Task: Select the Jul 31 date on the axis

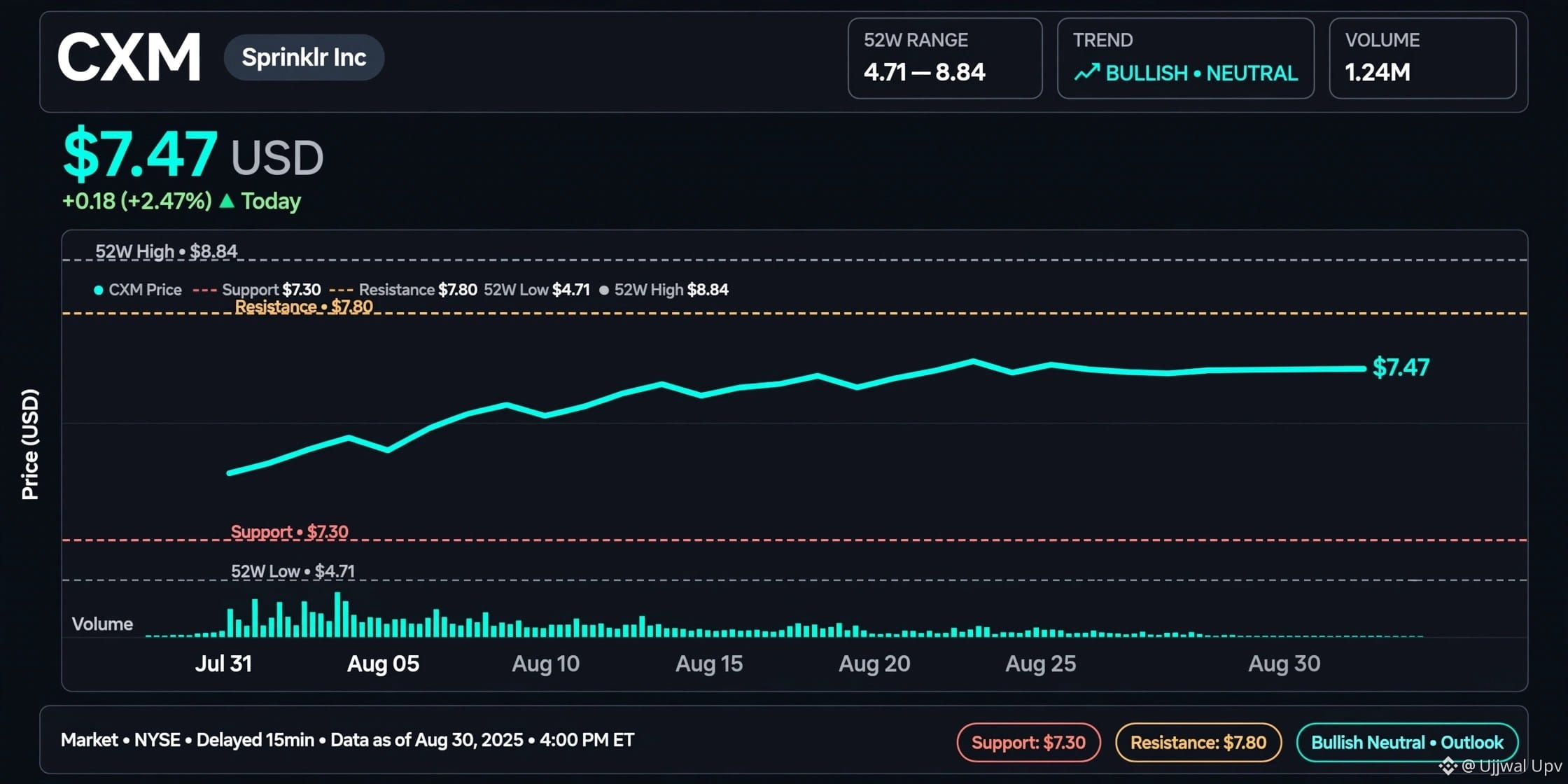Action: [223, 664]
